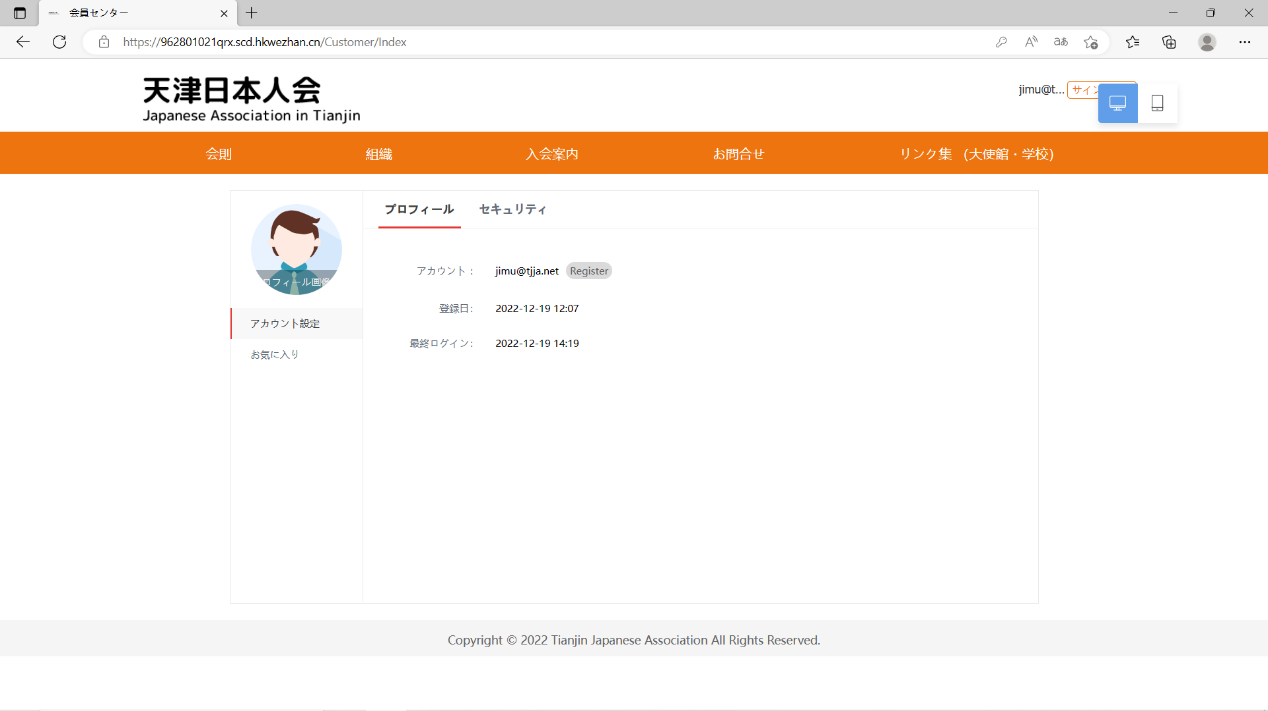Add this page to favorites
Screen dimensions: 1268x711
click(x=1091, y=42)
